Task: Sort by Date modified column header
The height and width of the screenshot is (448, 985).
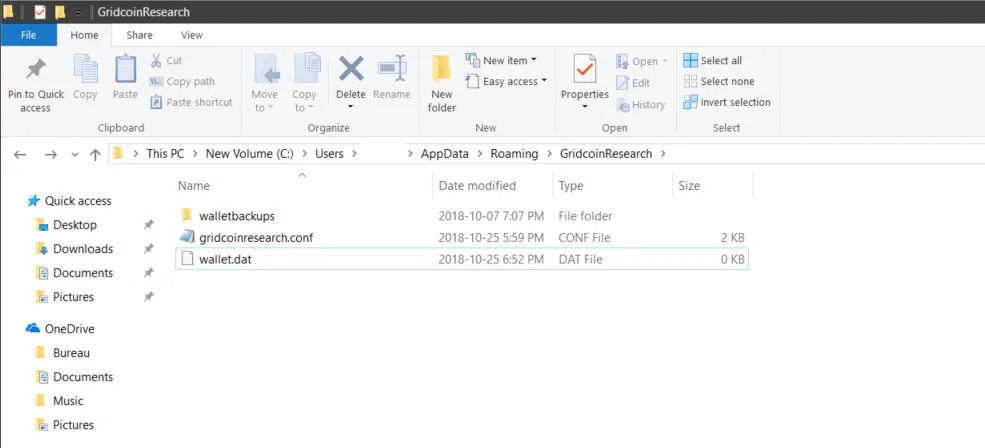Action: [477, 186]
